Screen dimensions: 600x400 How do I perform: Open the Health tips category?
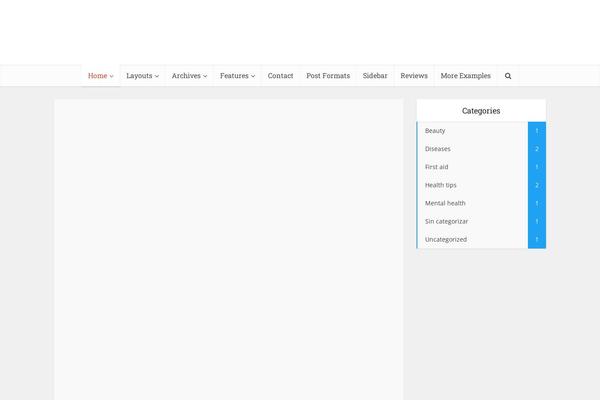click(440, 185)
